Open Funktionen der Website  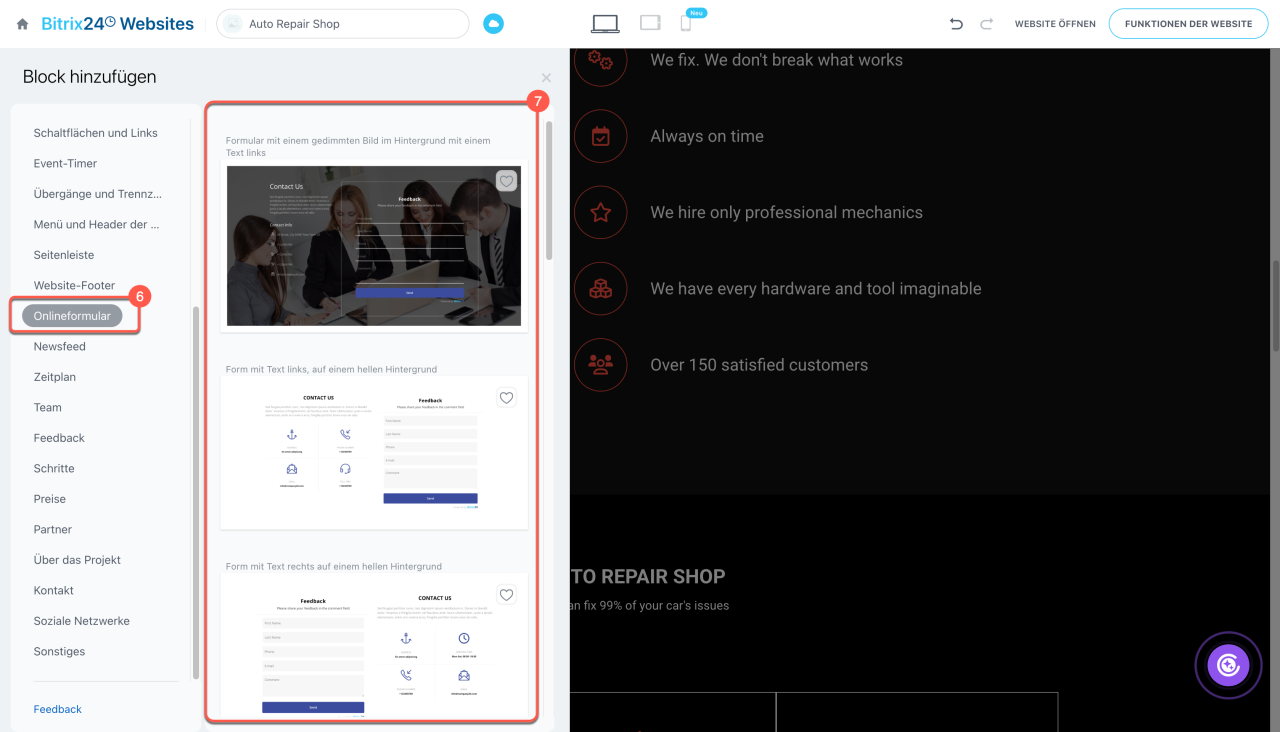pos(1188,24)
